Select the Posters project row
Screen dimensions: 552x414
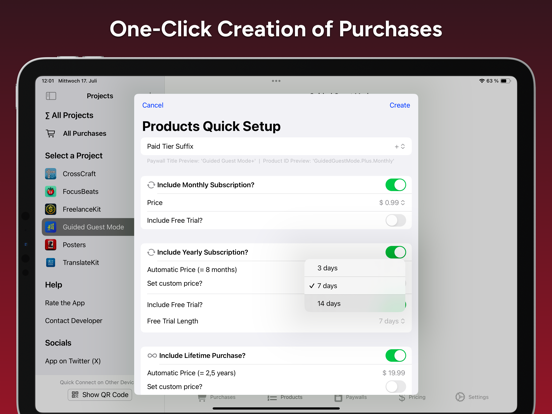[88, 245]
